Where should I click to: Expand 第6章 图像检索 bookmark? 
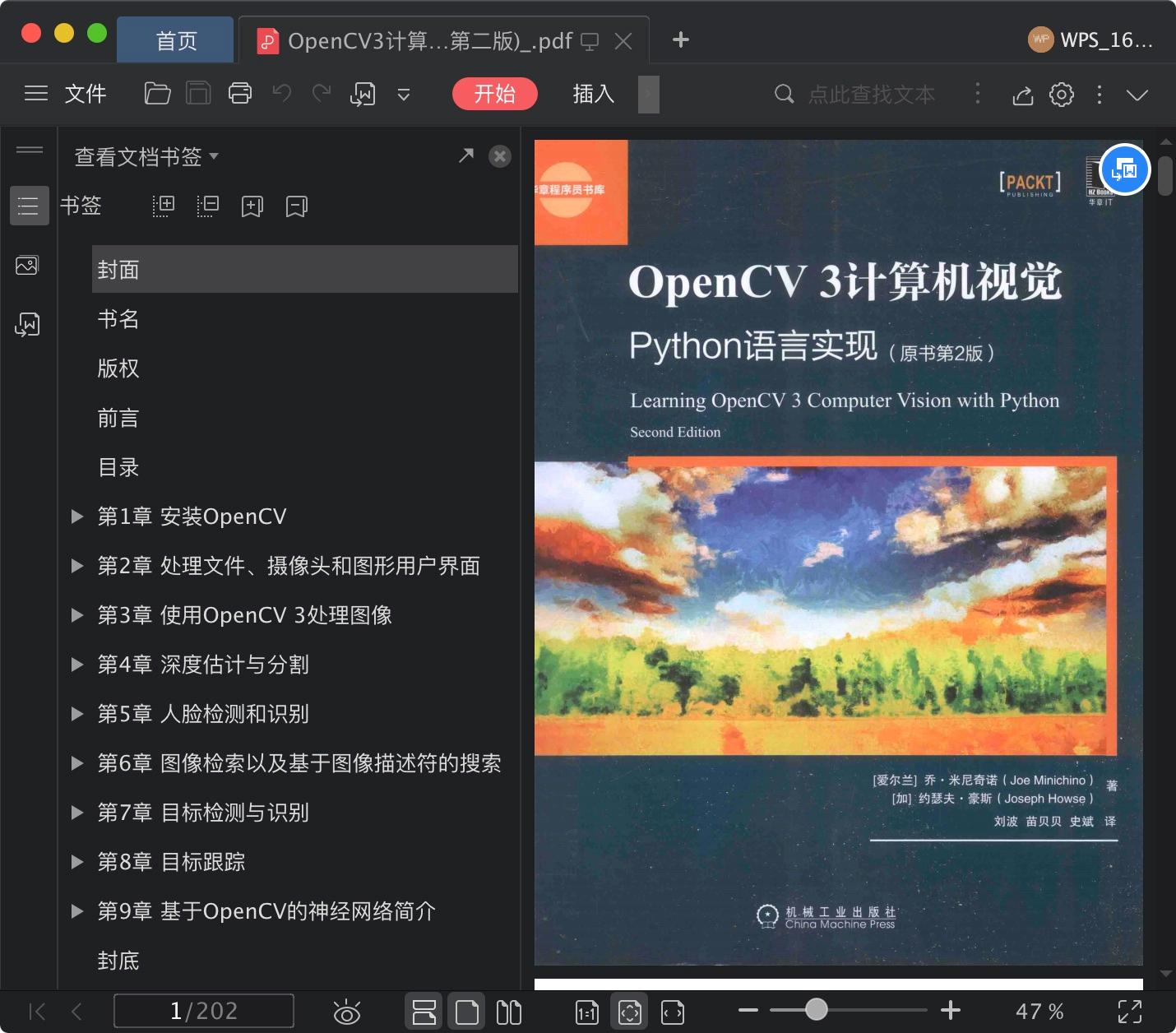(x=77, y=763)
